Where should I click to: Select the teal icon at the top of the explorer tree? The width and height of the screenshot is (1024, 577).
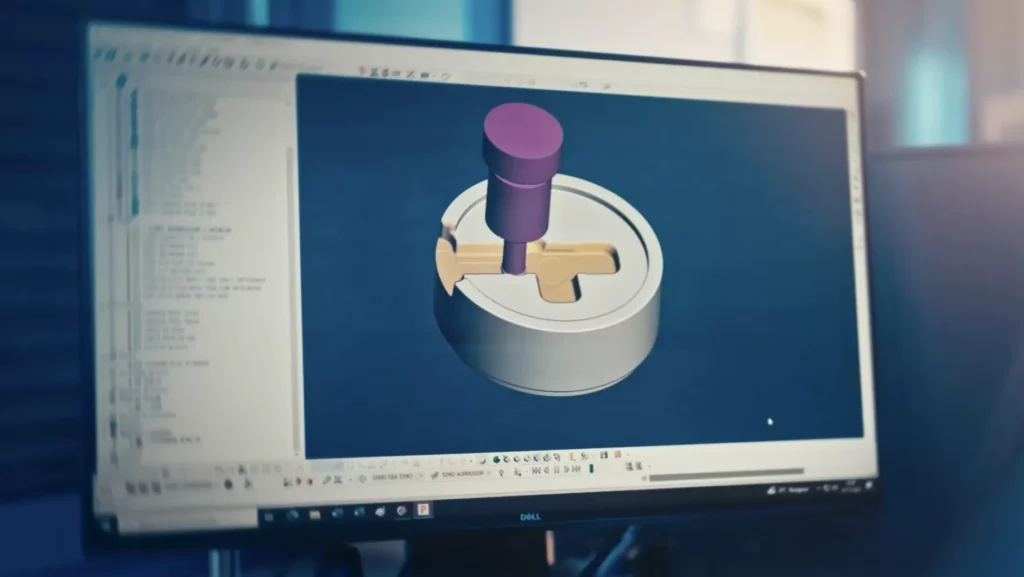pos(122,81)
